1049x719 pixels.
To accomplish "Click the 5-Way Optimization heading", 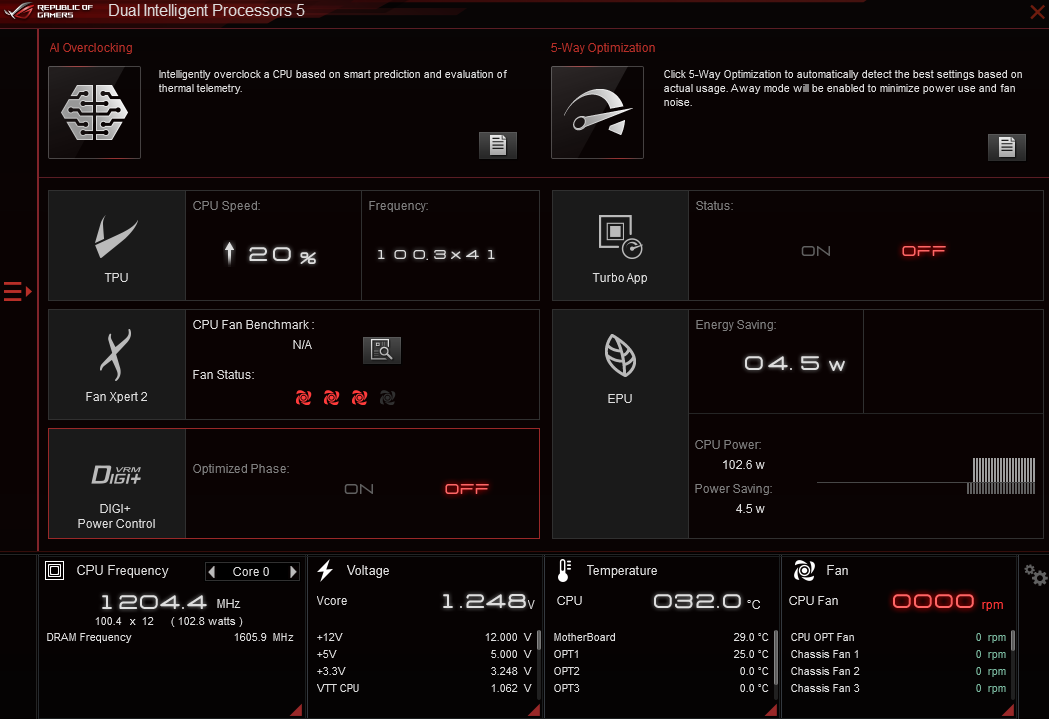I will click(x=603, y=47).
